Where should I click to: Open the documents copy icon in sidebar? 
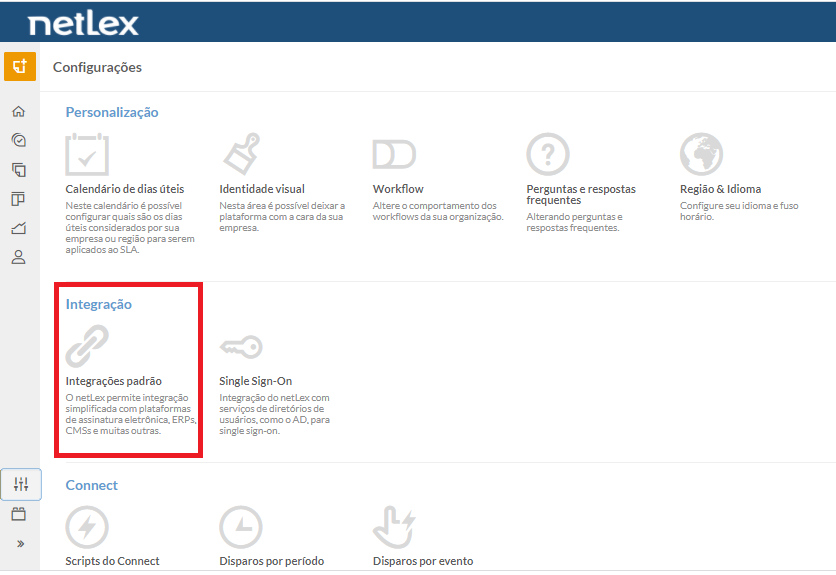[x=19, y=170]
